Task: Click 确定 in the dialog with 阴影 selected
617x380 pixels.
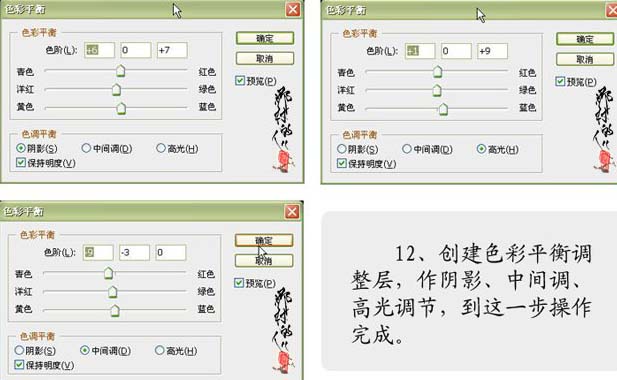Action: click(265, 38)
